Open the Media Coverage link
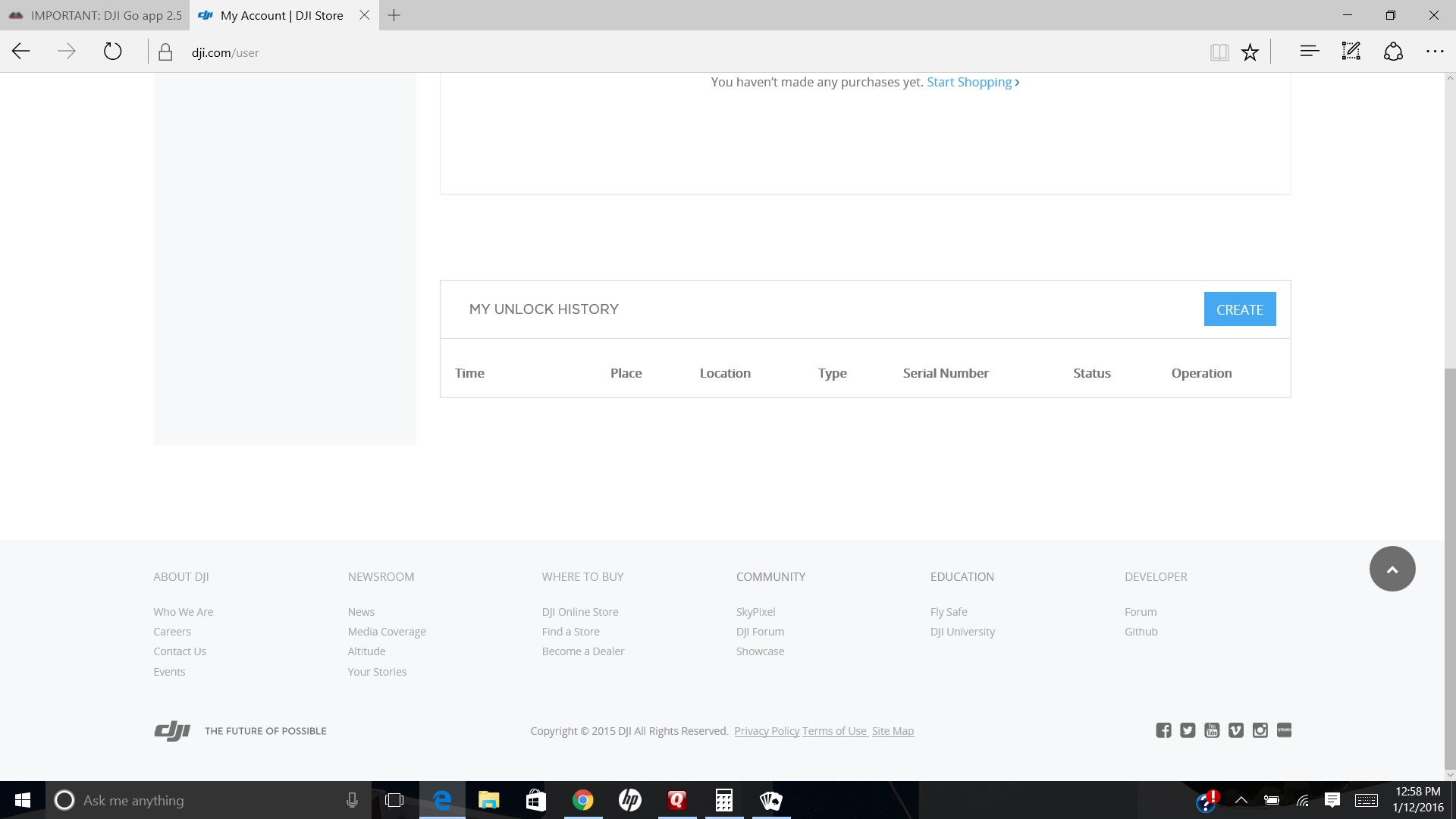Viewport: 1456px width, 819px height. (x=387, y=632)
